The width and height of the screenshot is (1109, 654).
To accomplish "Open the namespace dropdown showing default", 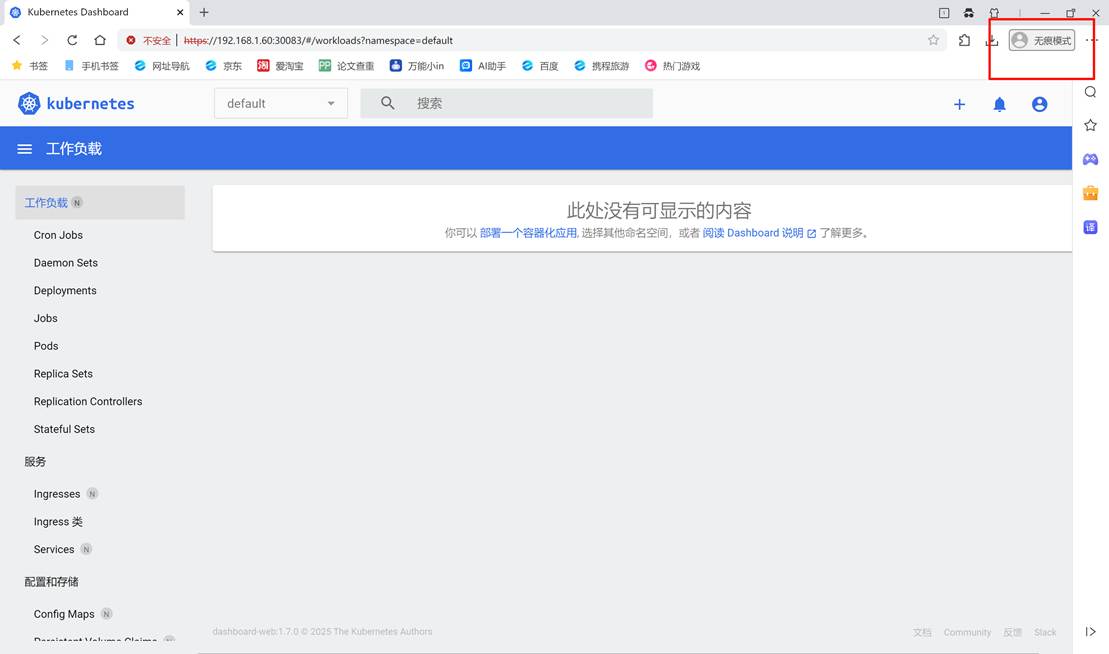I will tap(281, 103).
